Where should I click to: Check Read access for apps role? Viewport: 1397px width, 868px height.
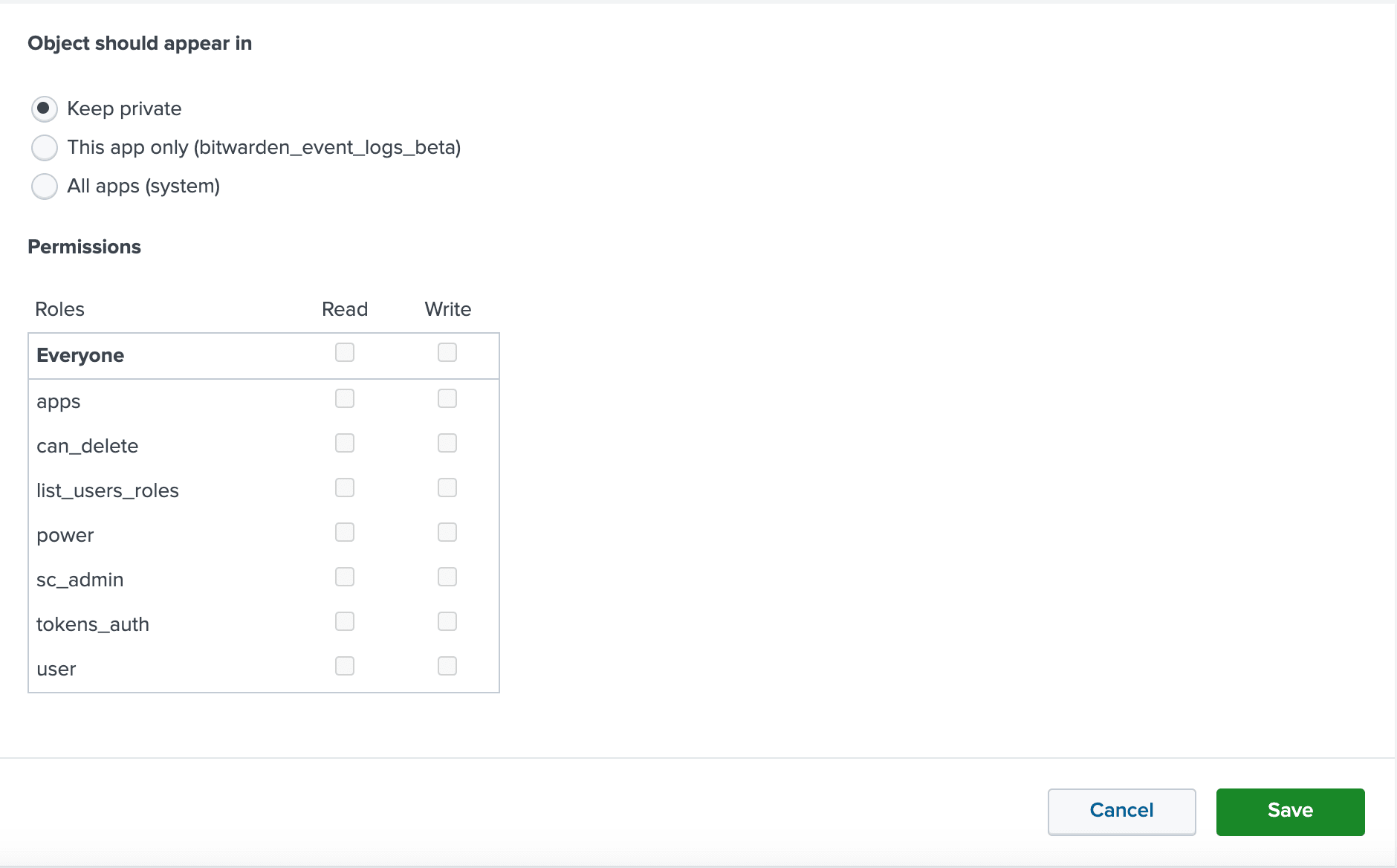344,398
